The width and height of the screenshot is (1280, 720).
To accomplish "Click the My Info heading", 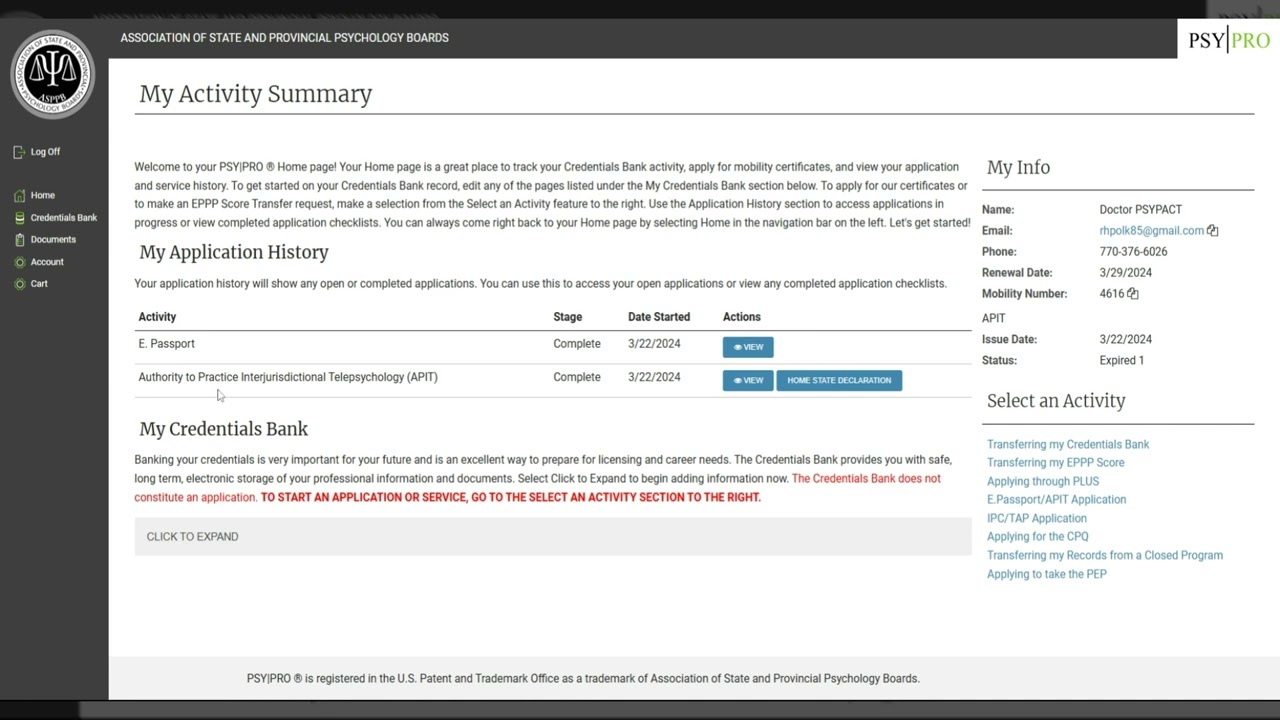I will click(x=1018, y=168).
